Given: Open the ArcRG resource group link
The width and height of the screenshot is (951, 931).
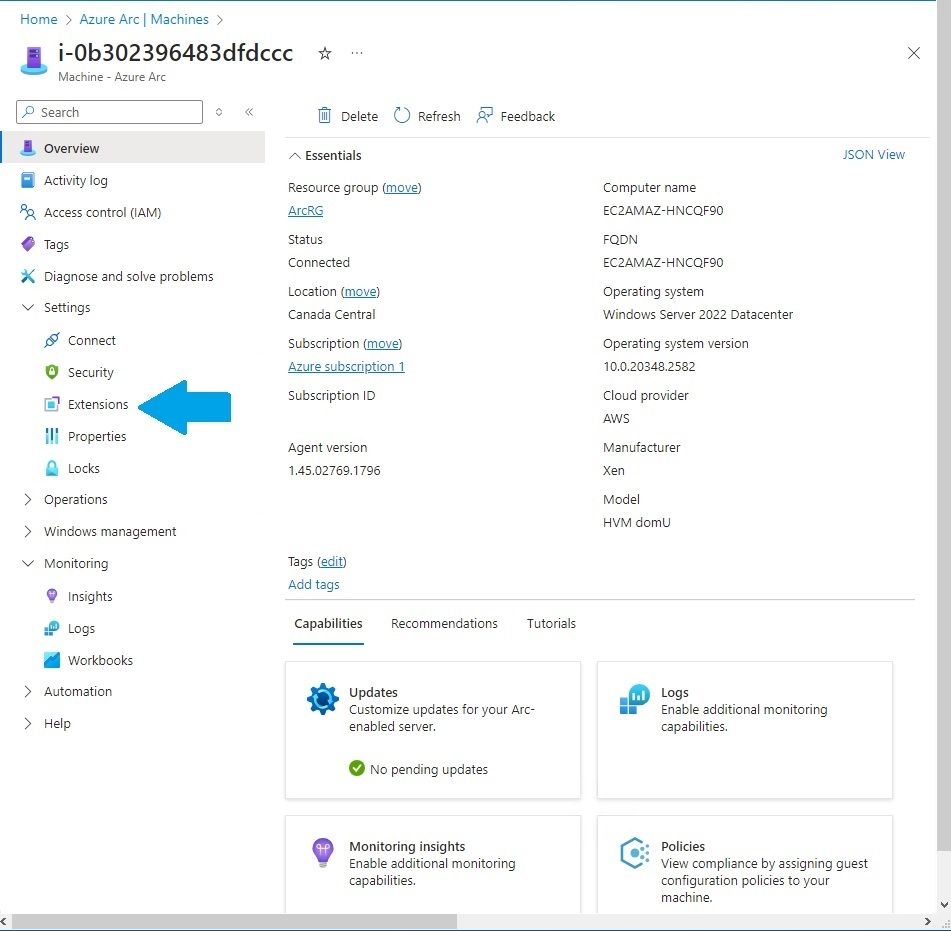Looking at the screenshot, I should point(306,210).
